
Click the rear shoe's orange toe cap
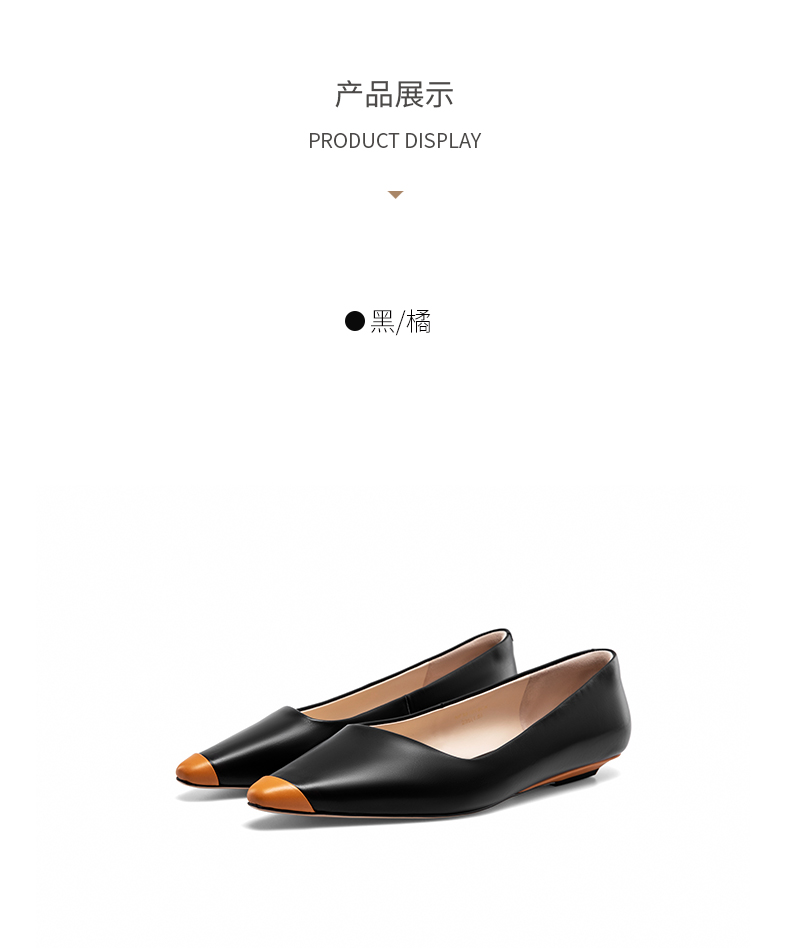(196, 769)
